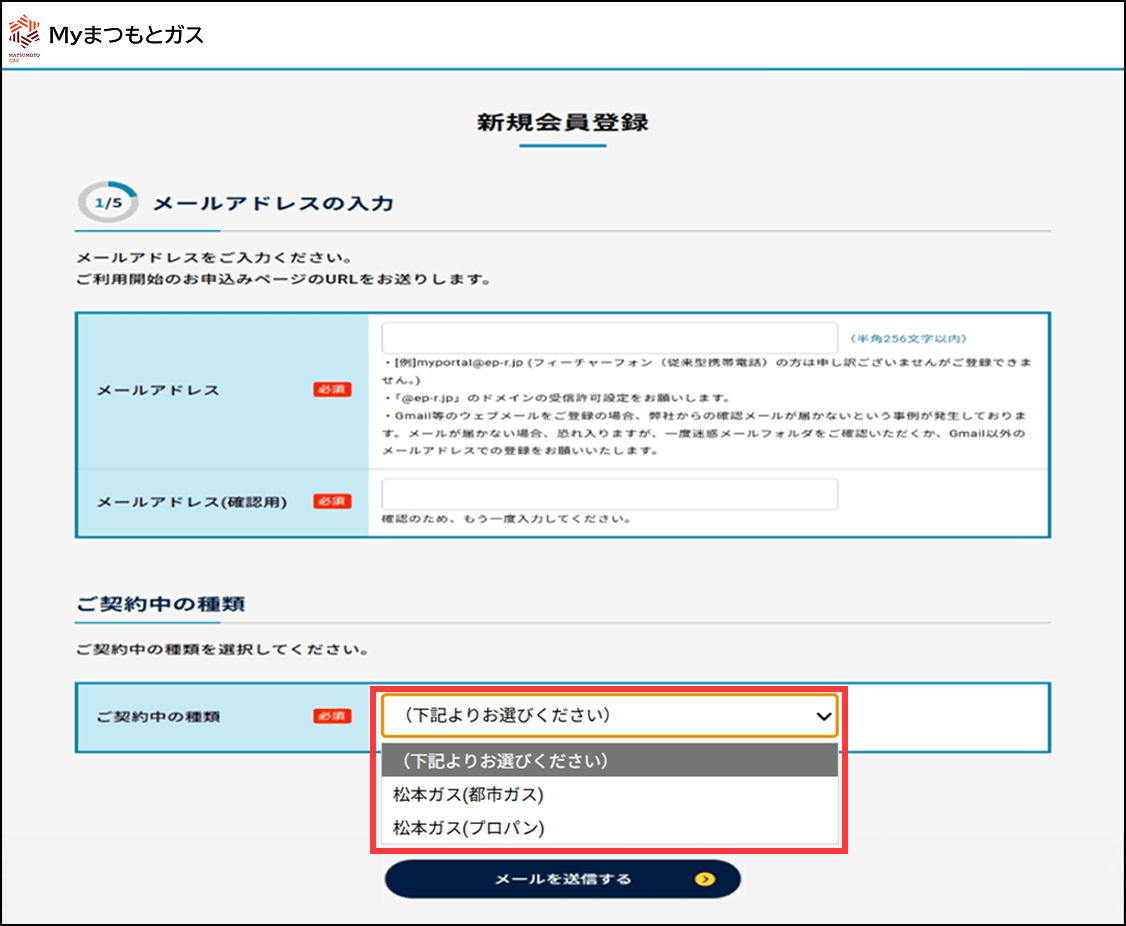Select the 松本ガス(都市ガス) option

coord(468,795)
